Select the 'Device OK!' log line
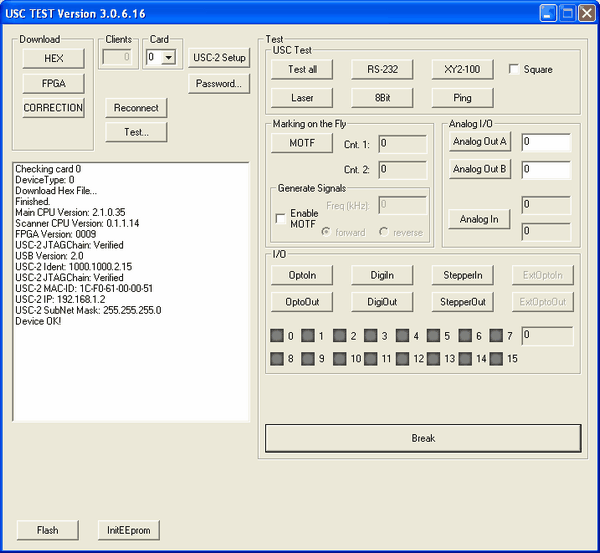This screenshot has height=553, width=600. point(38,321)
